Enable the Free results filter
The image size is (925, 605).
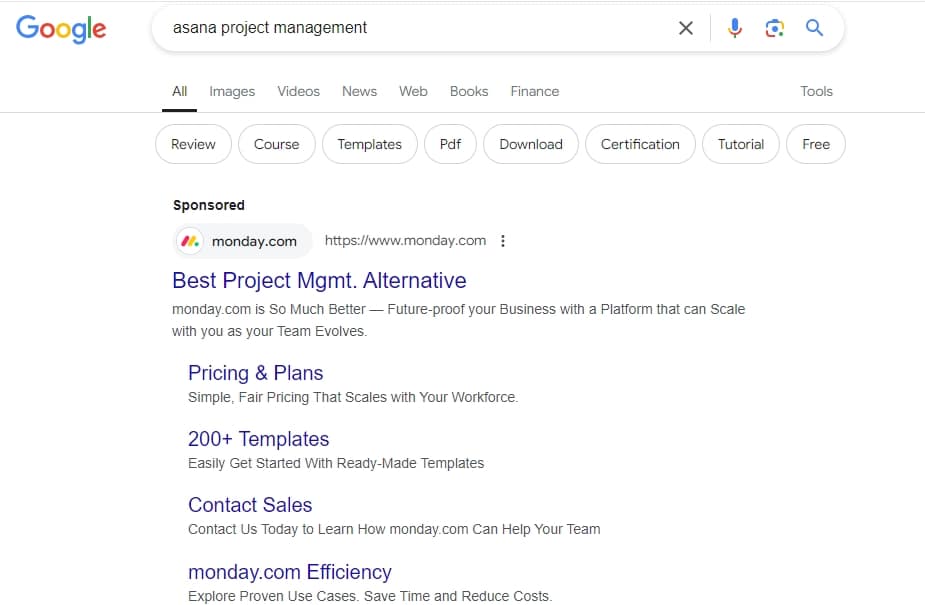[815, 144]
